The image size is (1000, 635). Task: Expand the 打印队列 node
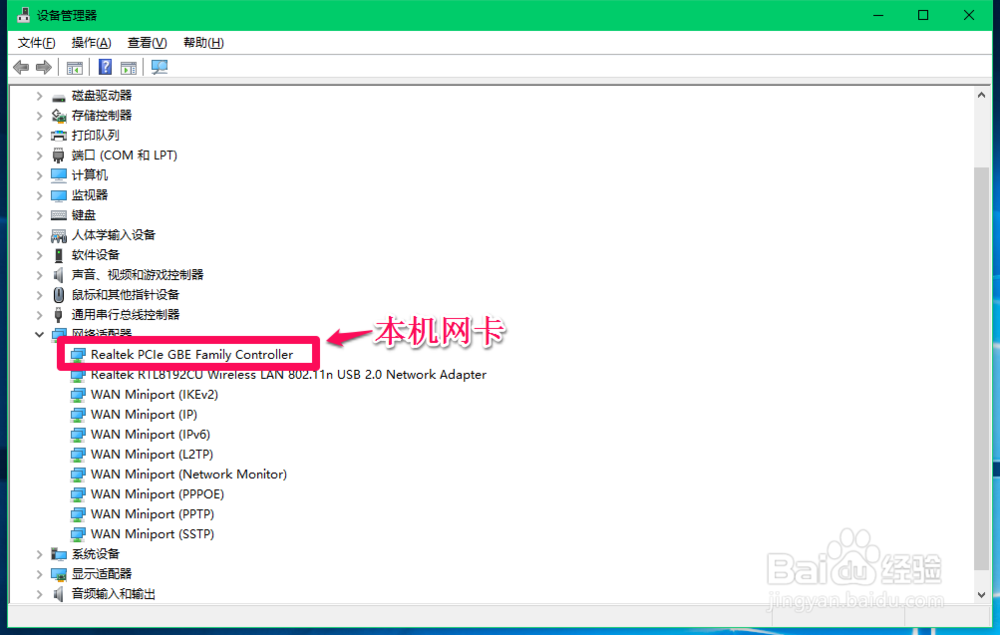coord(40,136)
